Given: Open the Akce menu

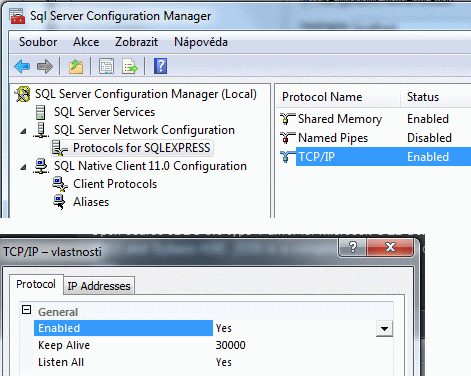Looking at the screenshot, I should point(86,42).
